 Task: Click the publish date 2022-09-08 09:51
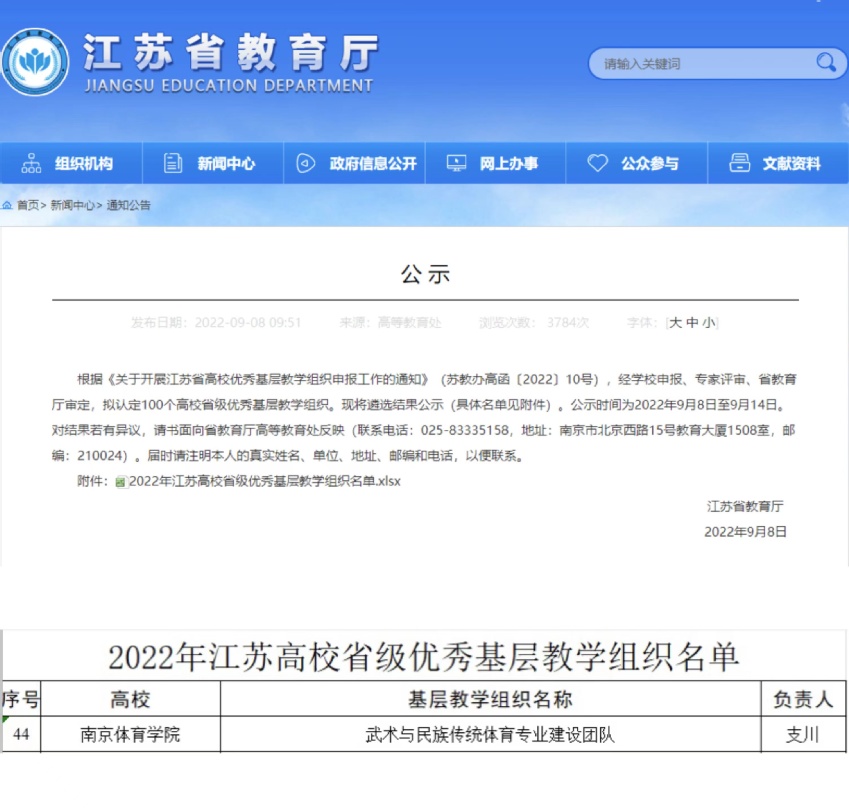click(x=247, y=323)
